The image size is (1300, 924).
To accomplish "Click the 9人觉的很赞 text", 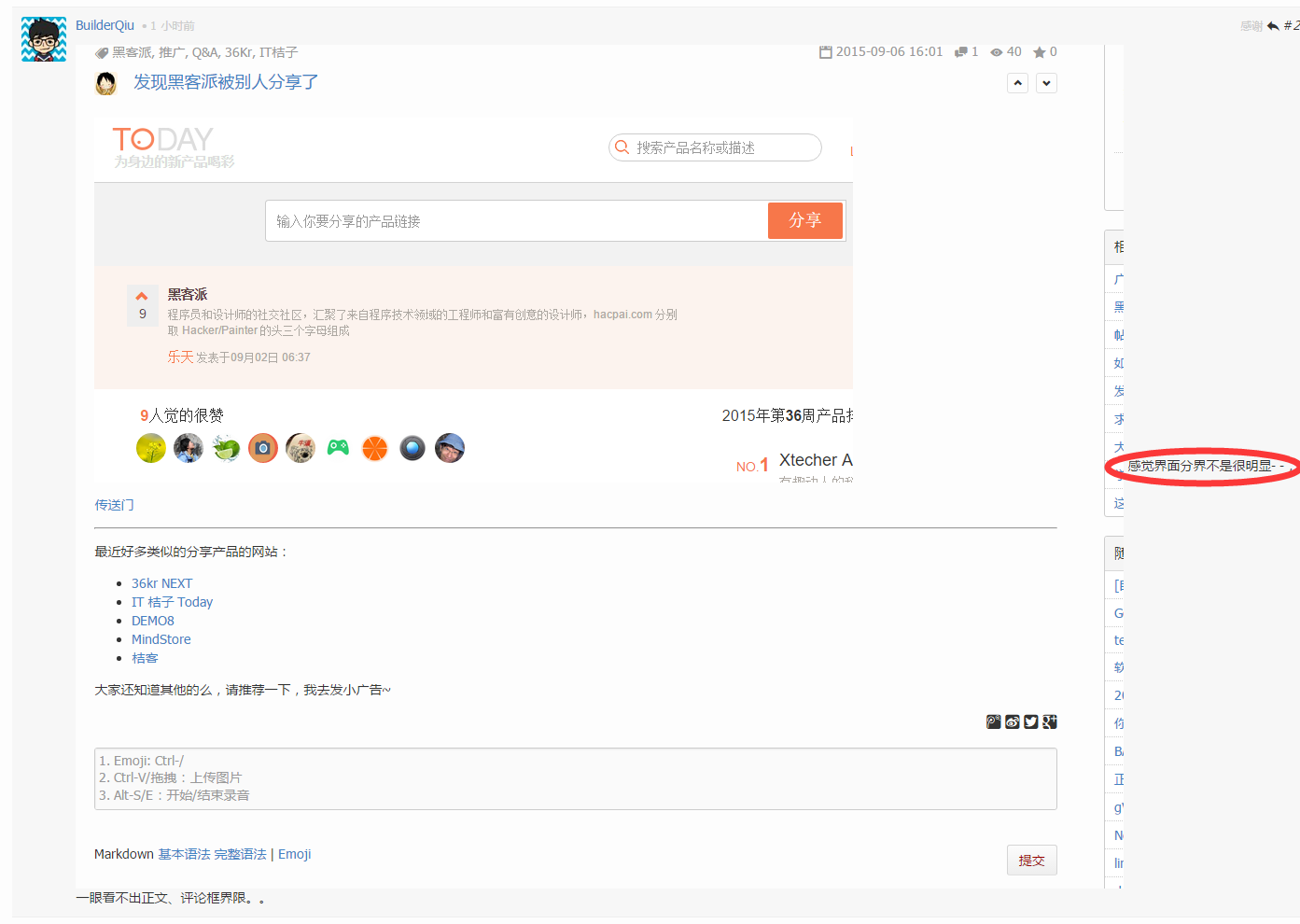I will [x=182, y=415].
